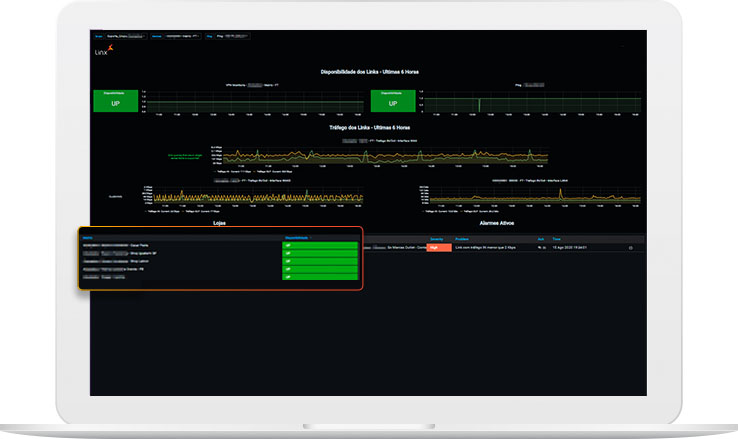Screen dimensions: 738x439
Task: Collapse 'Tráfego dos Links - Últimas 6 Horas' row
Action: click(369, 129)
